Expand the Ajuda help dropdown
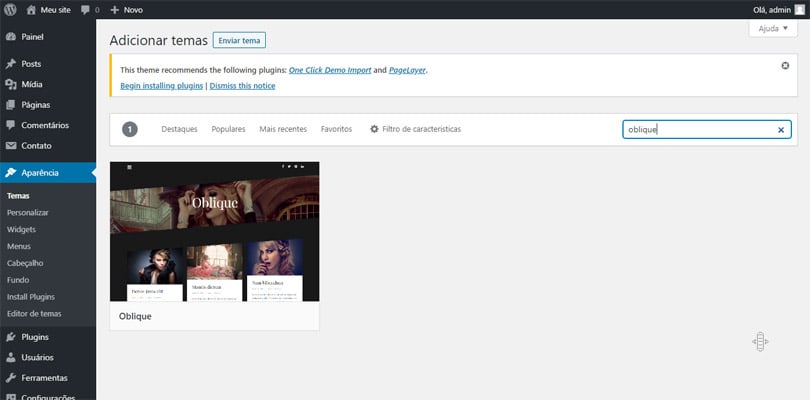 pyautogui.click(x=773, y=28)
